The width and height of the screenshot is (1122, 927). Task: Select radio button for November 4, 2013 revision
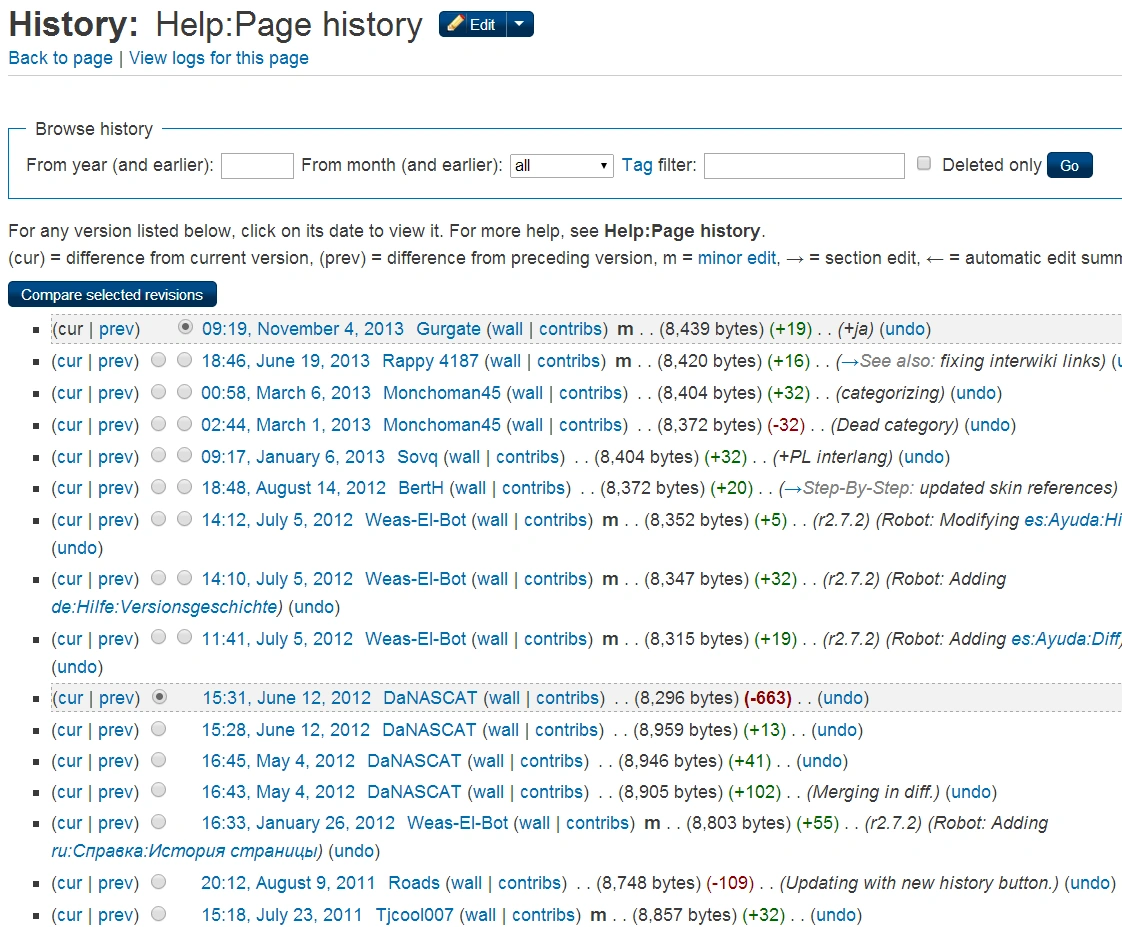coord(184,328)
